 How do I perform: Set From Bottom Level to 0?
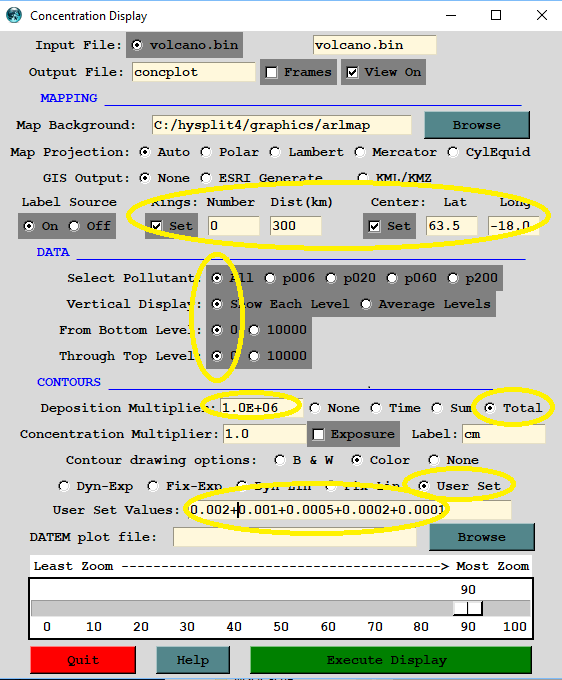217,330
